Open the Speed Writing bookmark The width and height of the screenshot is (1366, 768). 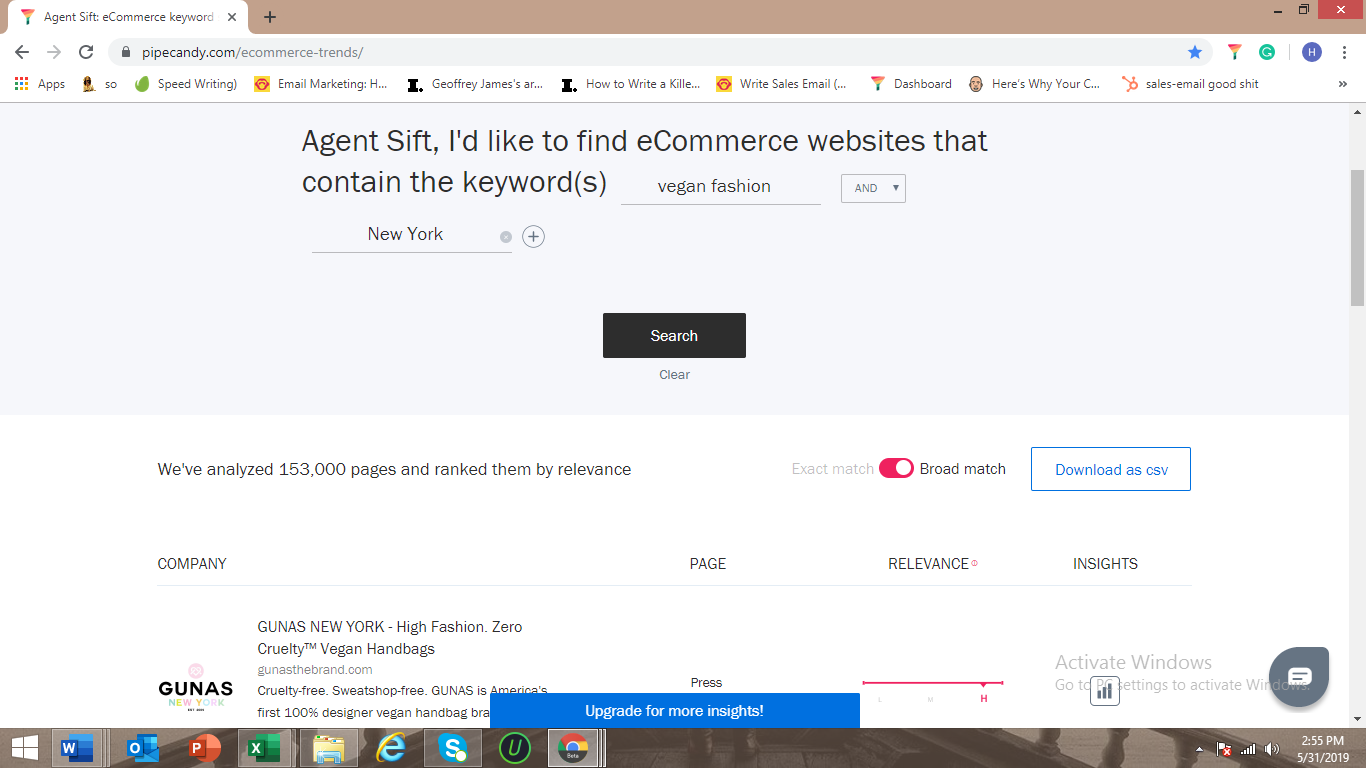tap(186, 84)
